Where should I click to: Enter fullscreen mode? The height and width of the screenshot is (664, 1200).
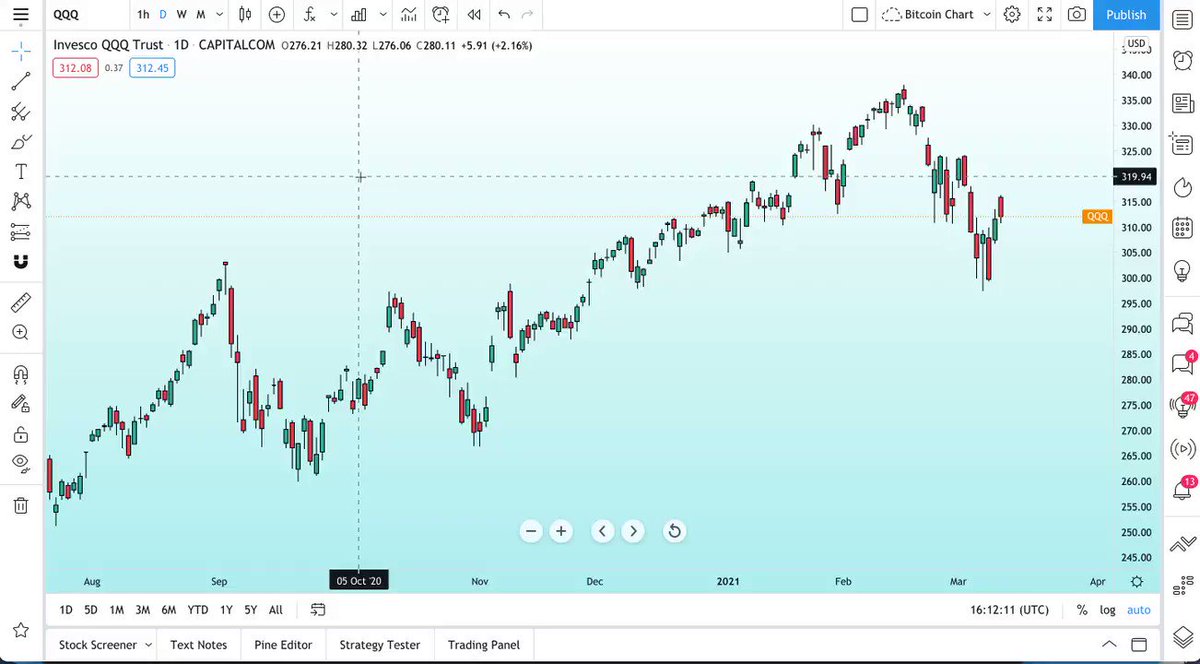tap(1044, 15)
